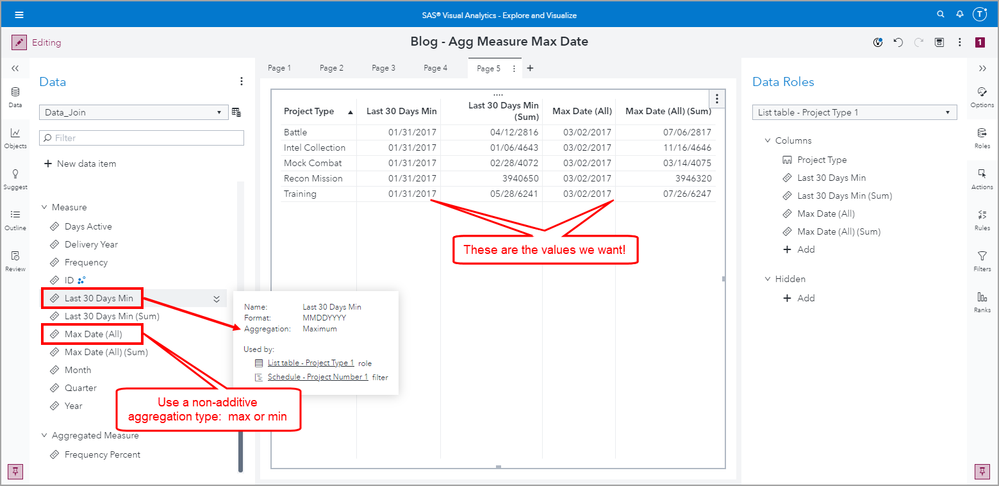
Task: Open the Roles pane icon
Action: click(982, 138)
